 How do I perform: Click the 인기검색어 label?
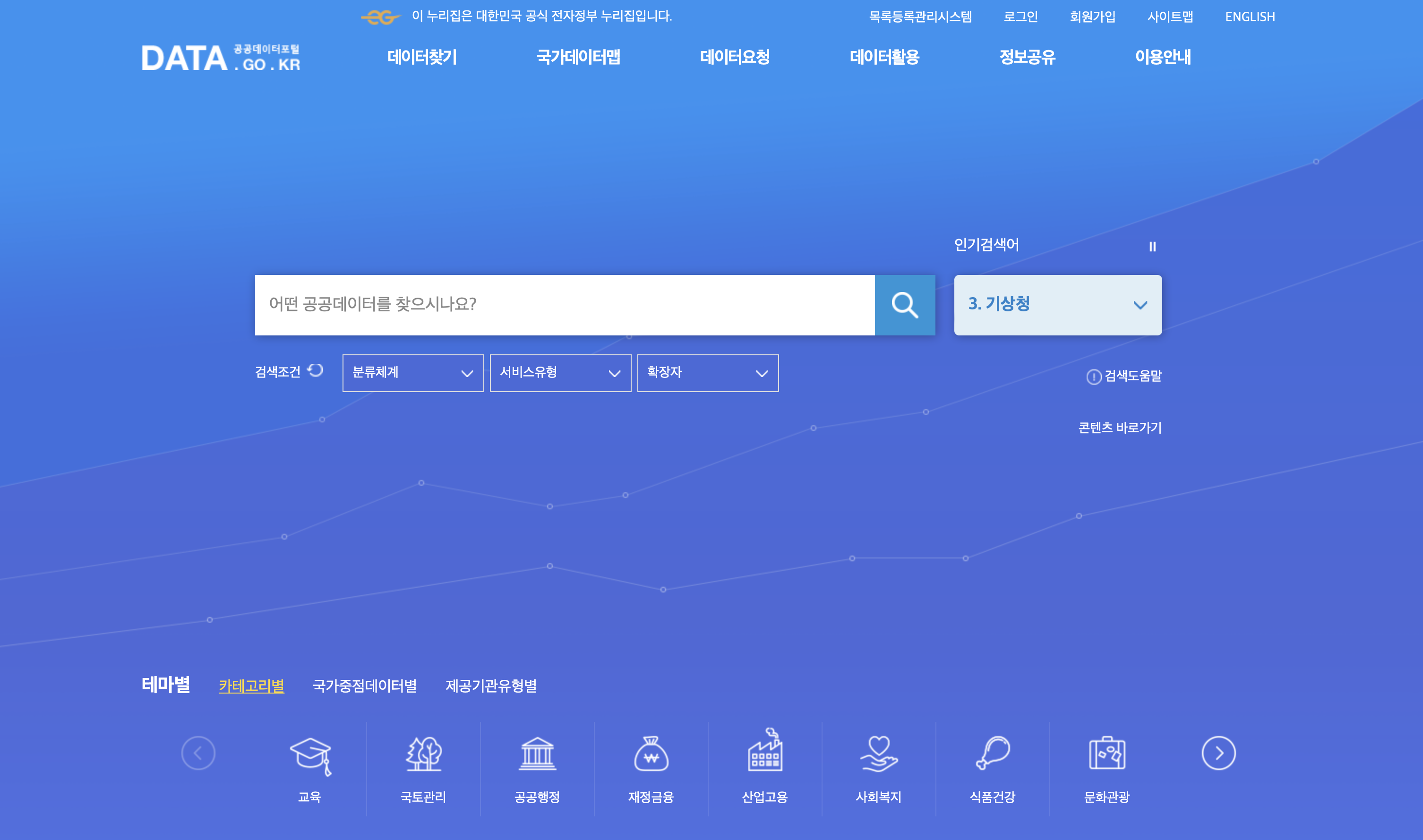pos(986,245)
